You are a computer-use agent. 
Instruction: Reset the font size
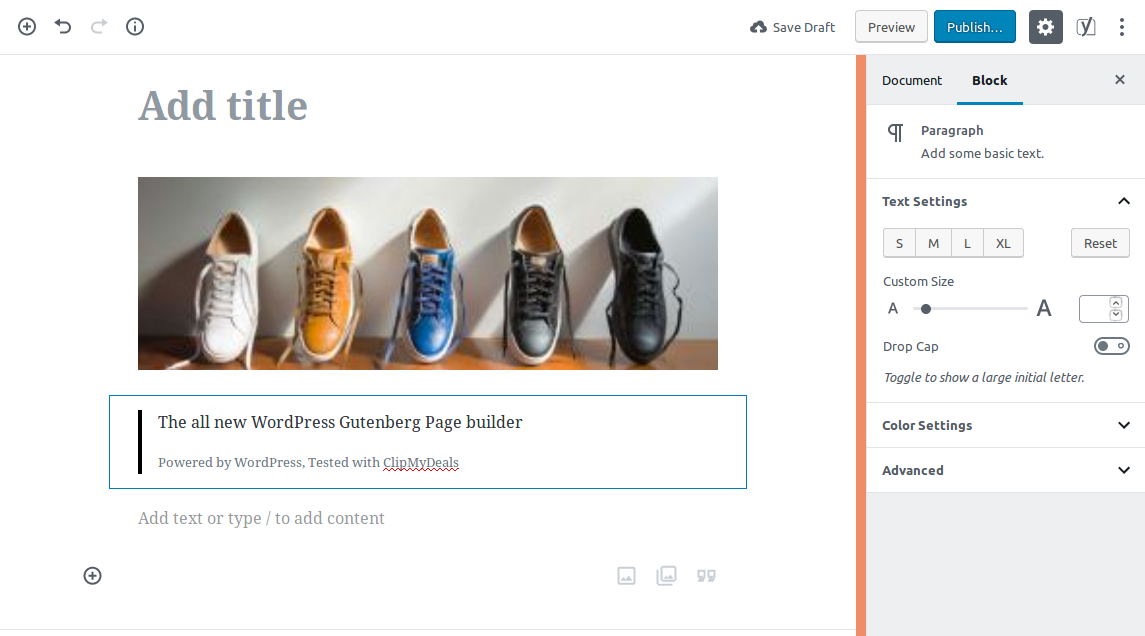1100,243
